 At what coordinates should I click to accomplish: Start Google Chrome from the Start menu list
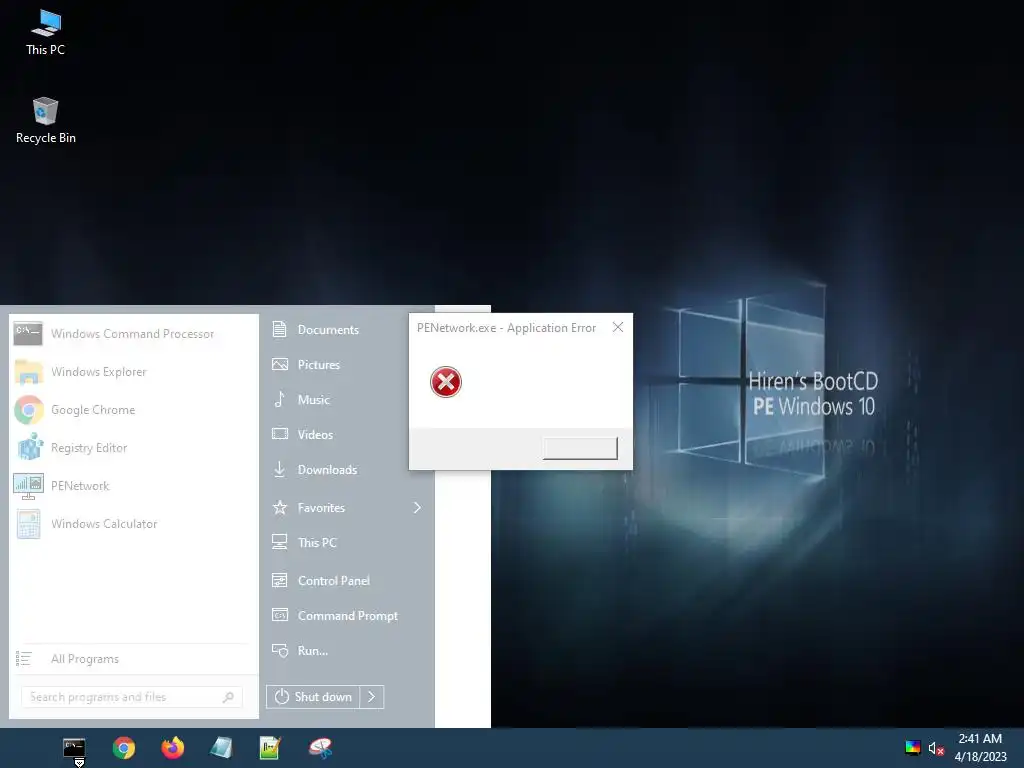(133, 410)
